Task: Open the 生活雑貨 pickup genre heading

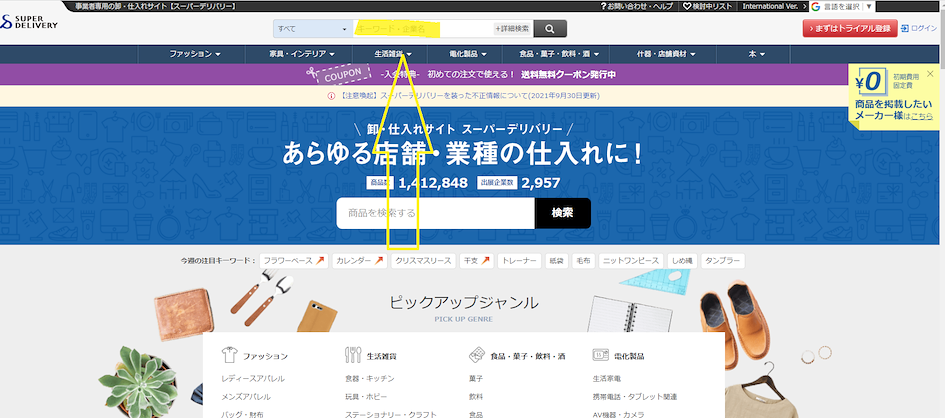Action: click(381, 356)
